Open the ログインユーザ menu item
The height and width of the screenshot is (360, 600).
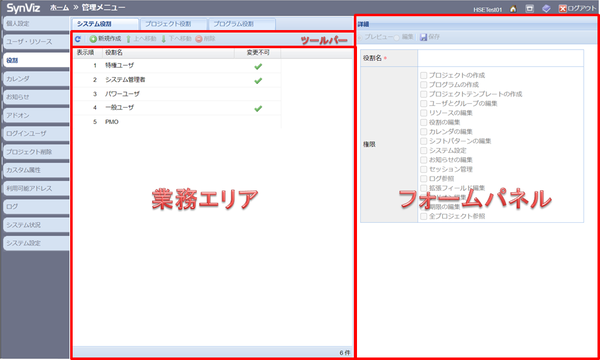point(36,134)
